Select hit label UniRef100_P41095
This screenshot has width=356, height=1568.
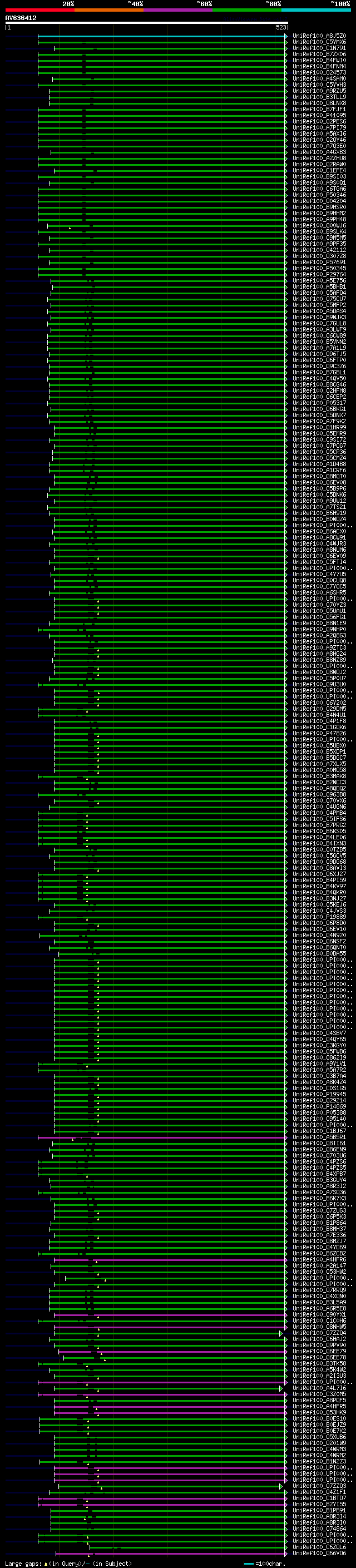319,115
